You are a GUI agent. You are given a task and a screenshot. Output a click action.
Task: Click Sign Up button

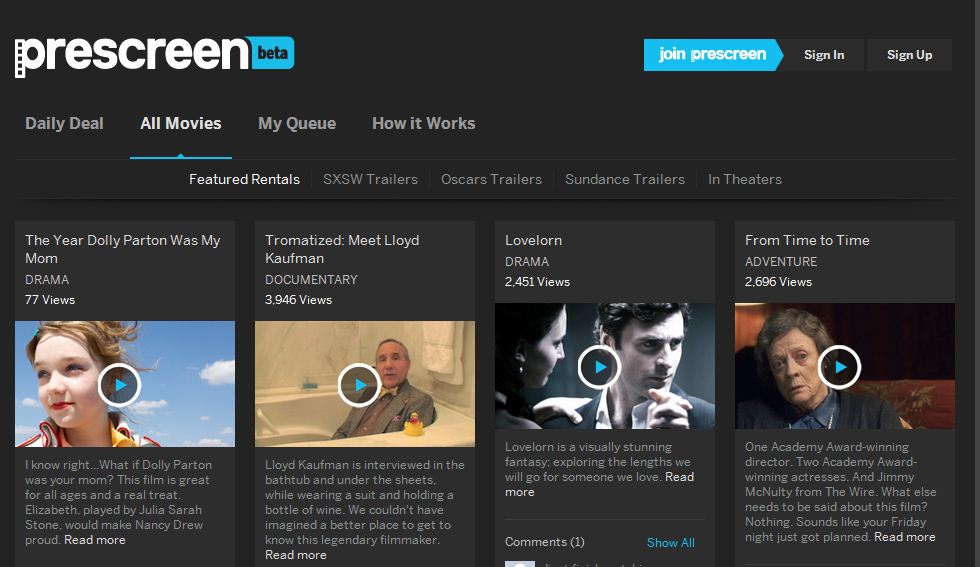click(x=909, y=55)
